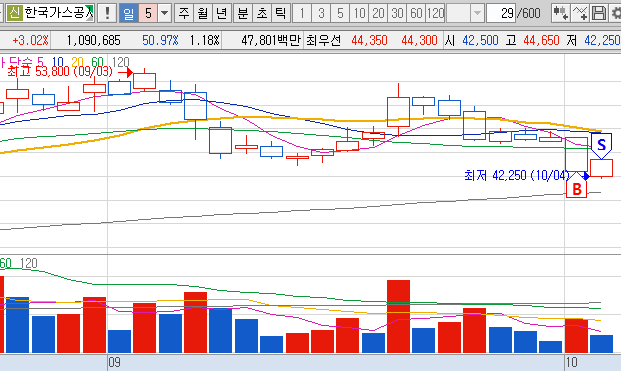Viewport: 621px width, 371px height.
Task: Click the 10 month marker on time axis
Action: 571,362
